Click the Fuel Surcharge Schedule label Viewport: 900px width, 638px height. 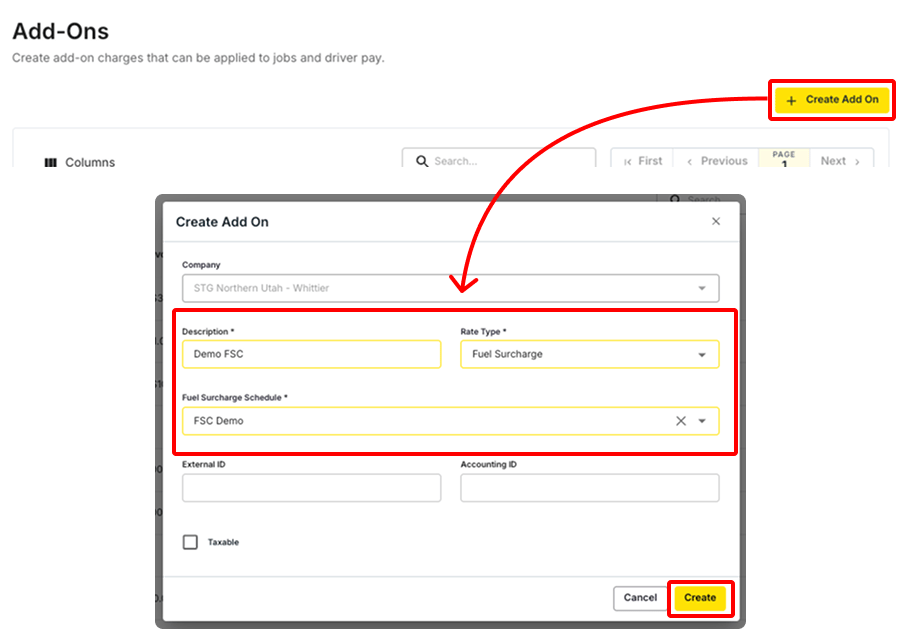point(234,397)
